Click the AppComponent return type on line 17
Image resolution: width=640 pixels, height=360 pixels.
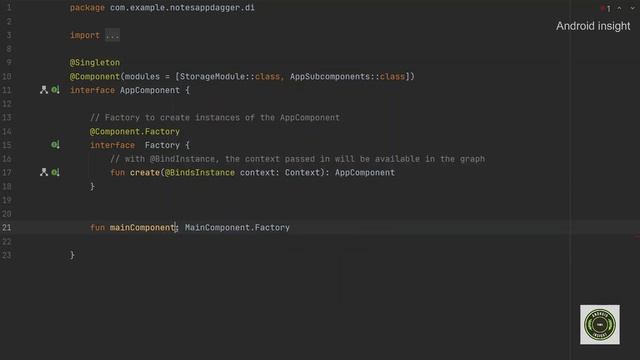pyautogui.click(x=365, y=173)
